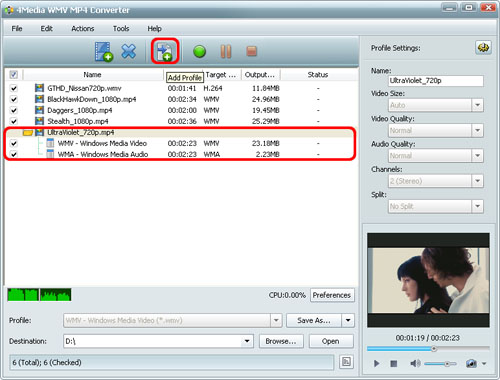Click the Save As... button

point(314,320)
